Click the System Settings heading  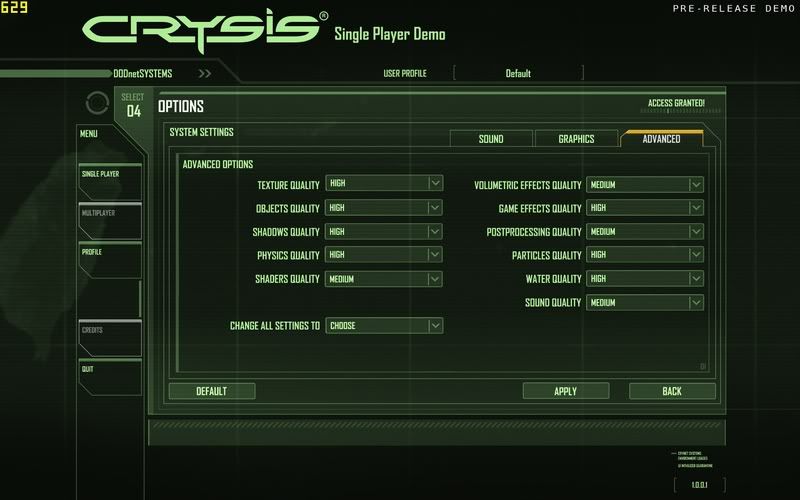tap(202, 132)
